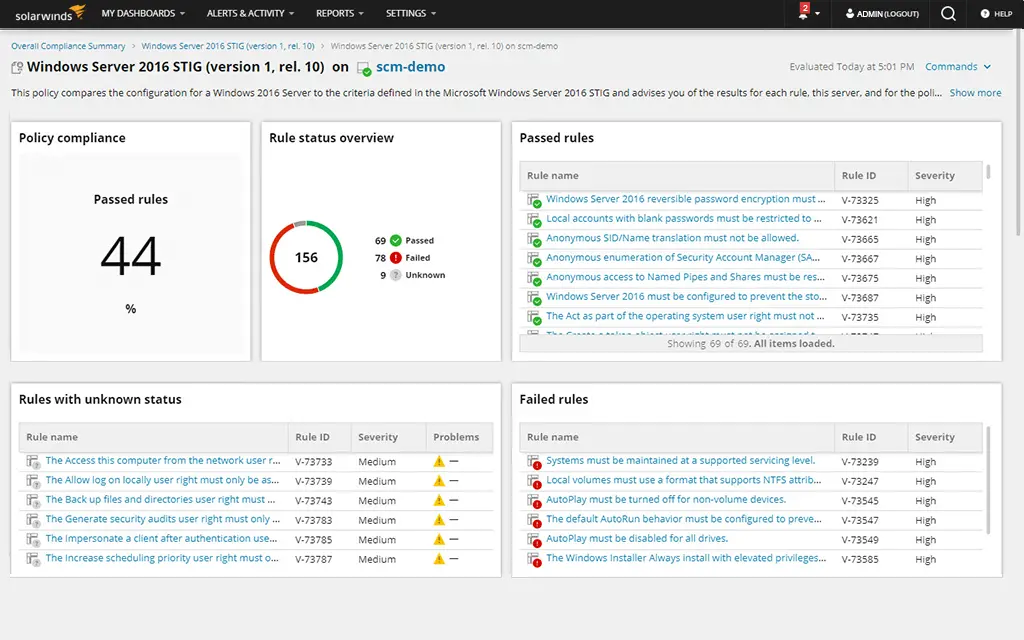1024x640 pixels.
Task: Open The Allow log on locally rule
Action: (x=162, y=479)
